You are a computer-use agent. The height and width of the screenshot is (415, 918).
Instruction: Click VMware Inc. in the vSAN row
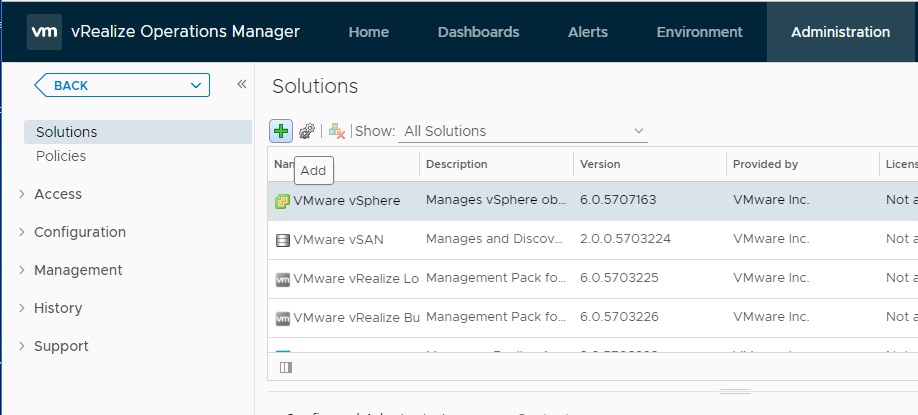(x=771, y=239)
